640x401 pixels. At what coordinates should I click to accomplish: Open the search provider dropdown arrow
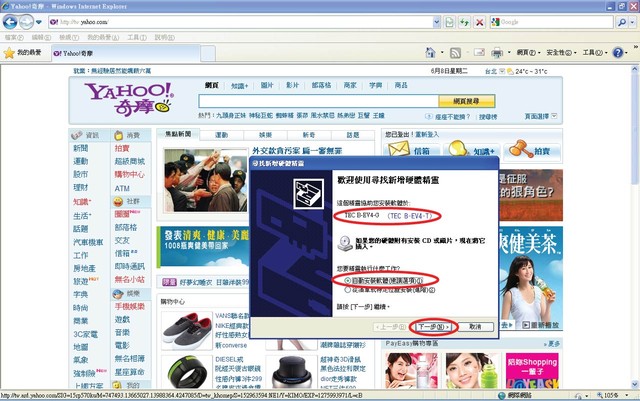[633, 22]
